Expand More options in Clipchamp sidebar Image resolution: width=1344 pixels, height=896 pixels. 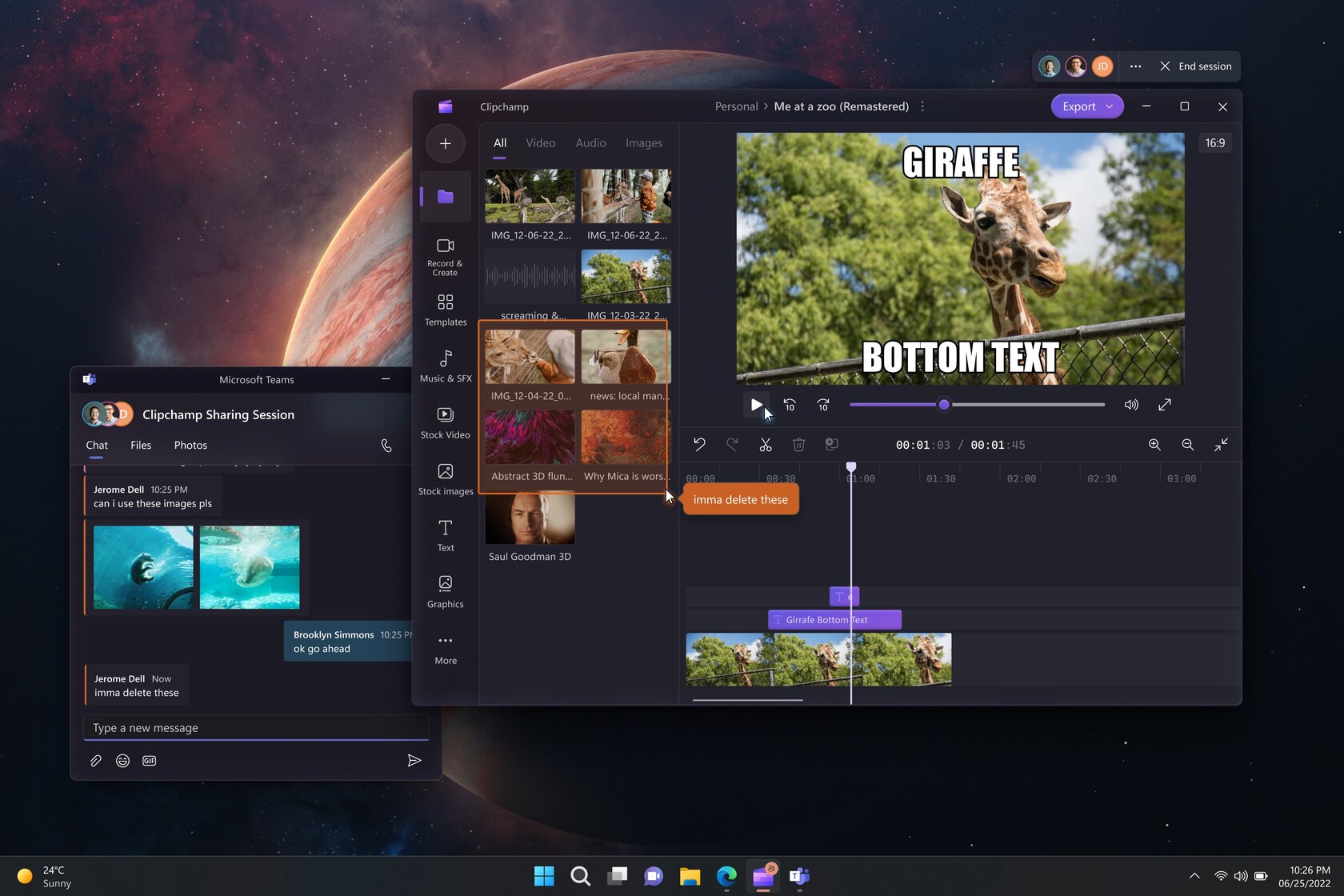[446, 649]
